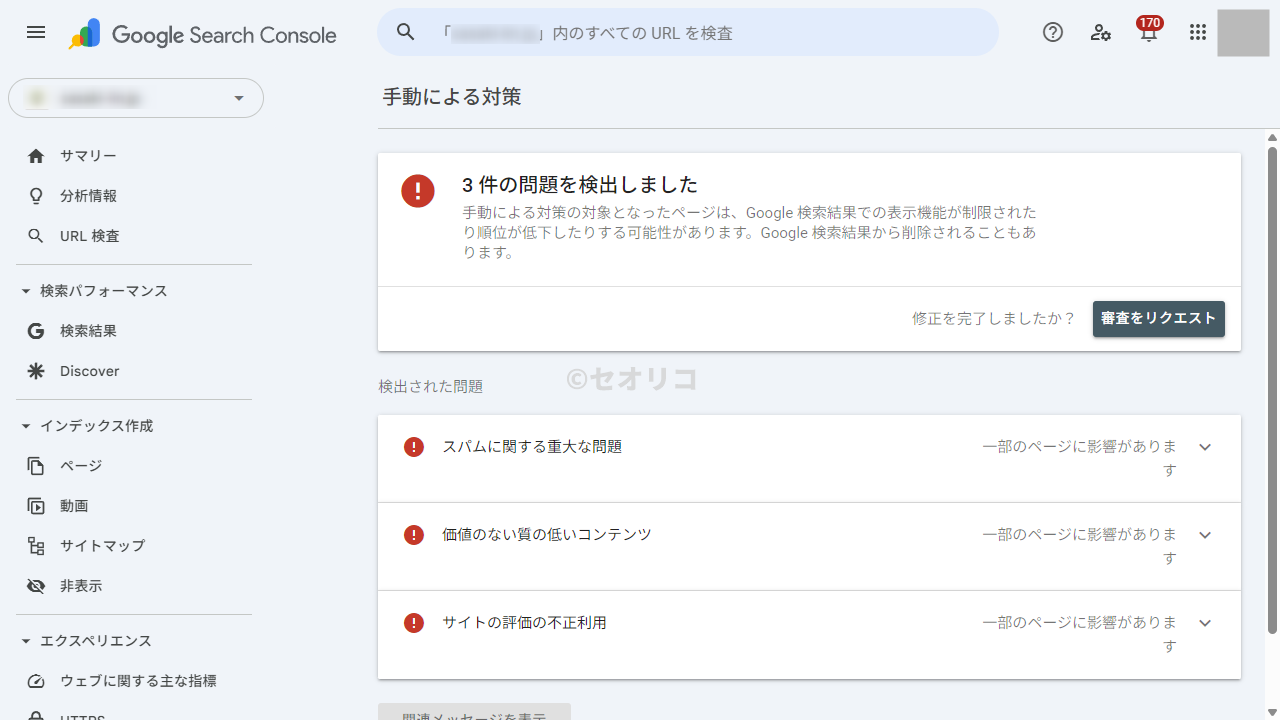Open the Google apps grid
The width and height of the screenshot is (1280, 720).
1198,32
